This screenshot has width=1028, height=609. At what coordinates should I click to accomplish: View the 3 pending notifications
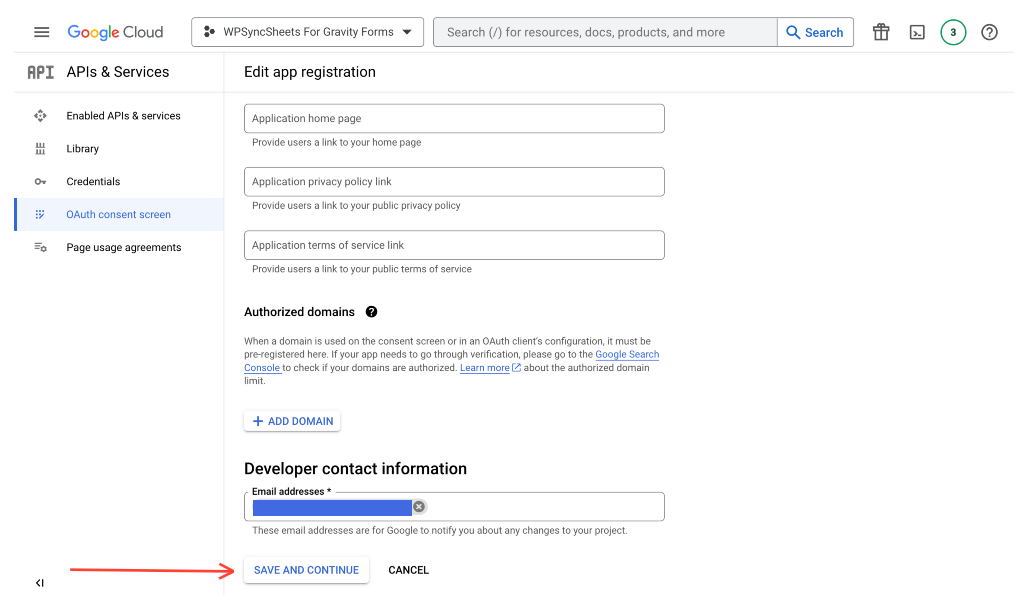point(953,31)
